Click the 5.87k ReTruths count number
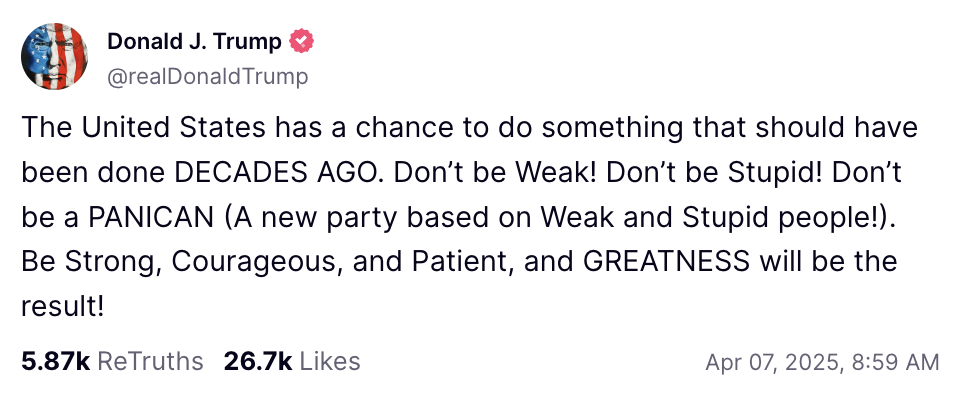 pos(56,362)
